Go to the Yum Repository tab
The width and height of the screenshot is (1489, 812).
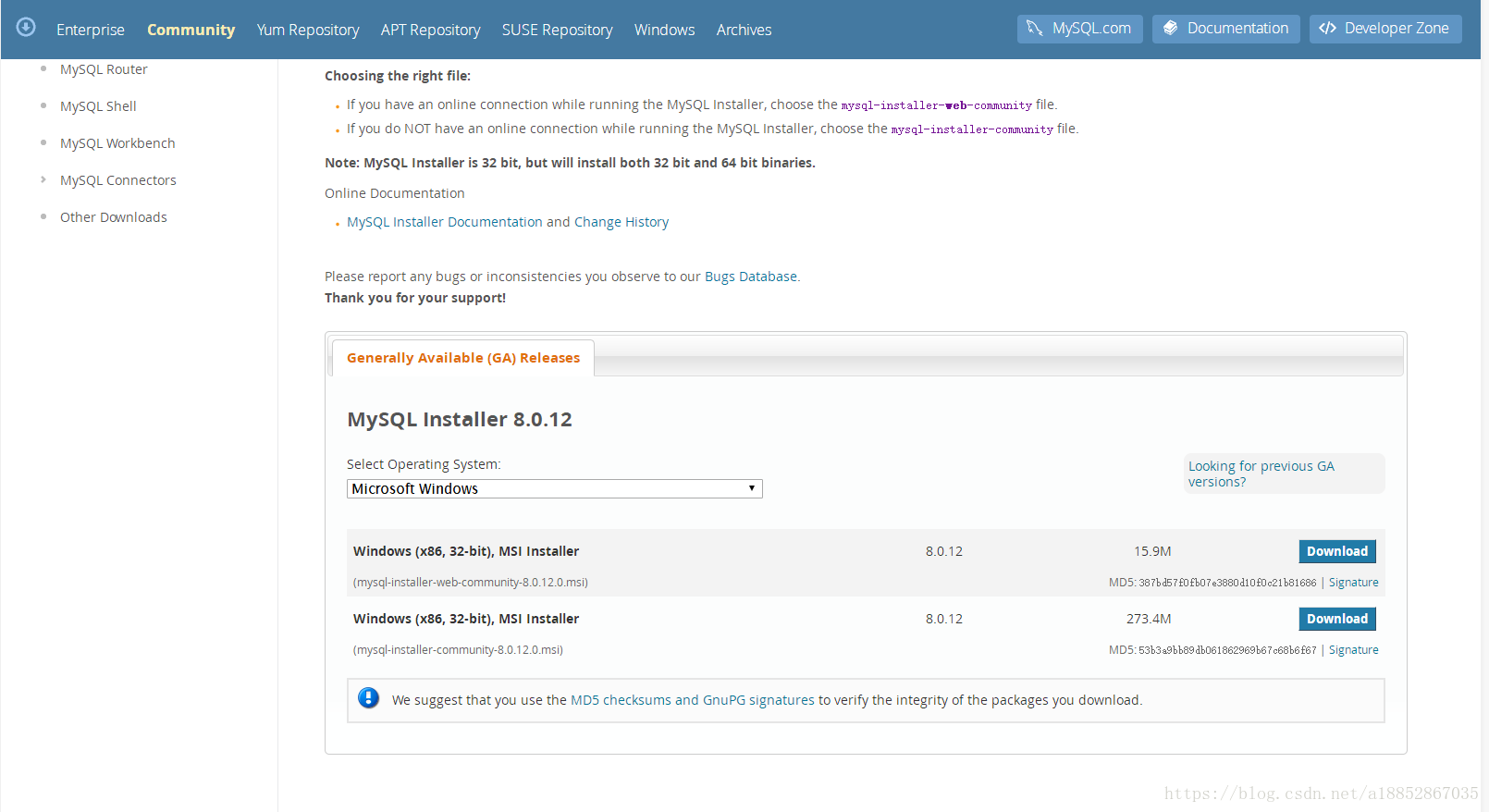(308, 30)
